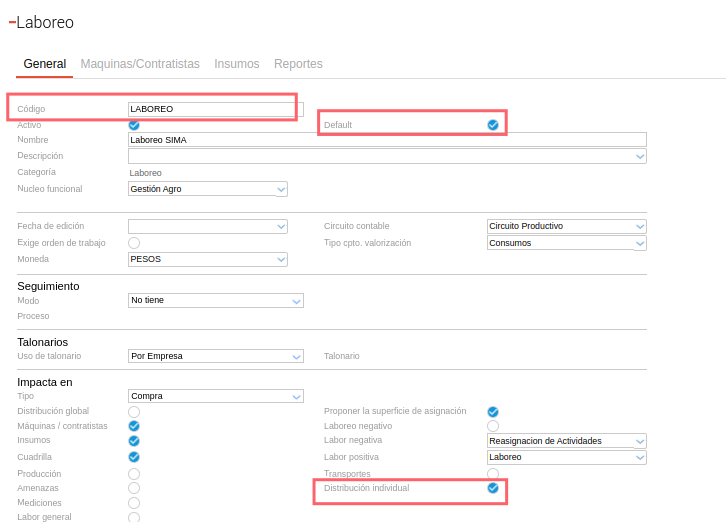
Task: Open the Fecha de edición dropdown
Action: (x=281, y=227)
